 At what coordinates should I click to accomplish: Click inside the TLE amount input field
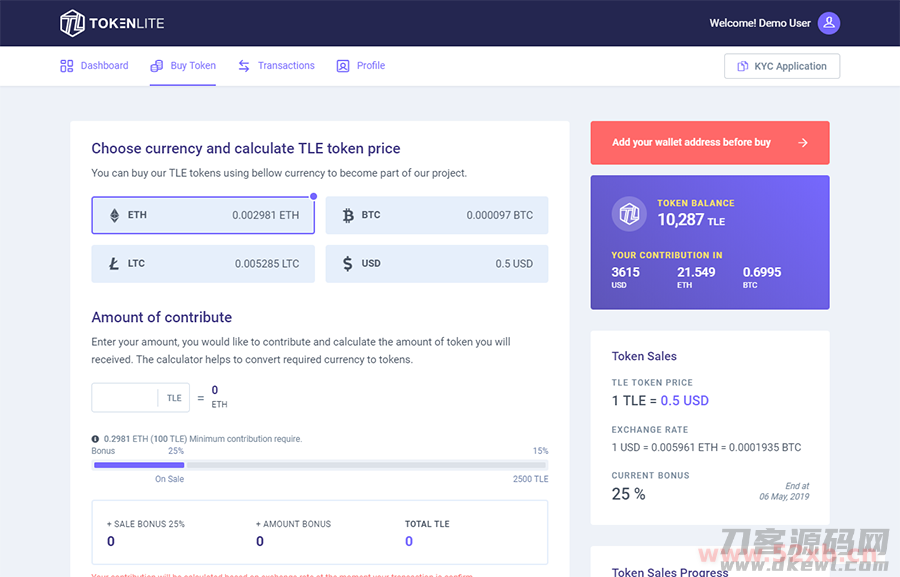coord(125,397)
